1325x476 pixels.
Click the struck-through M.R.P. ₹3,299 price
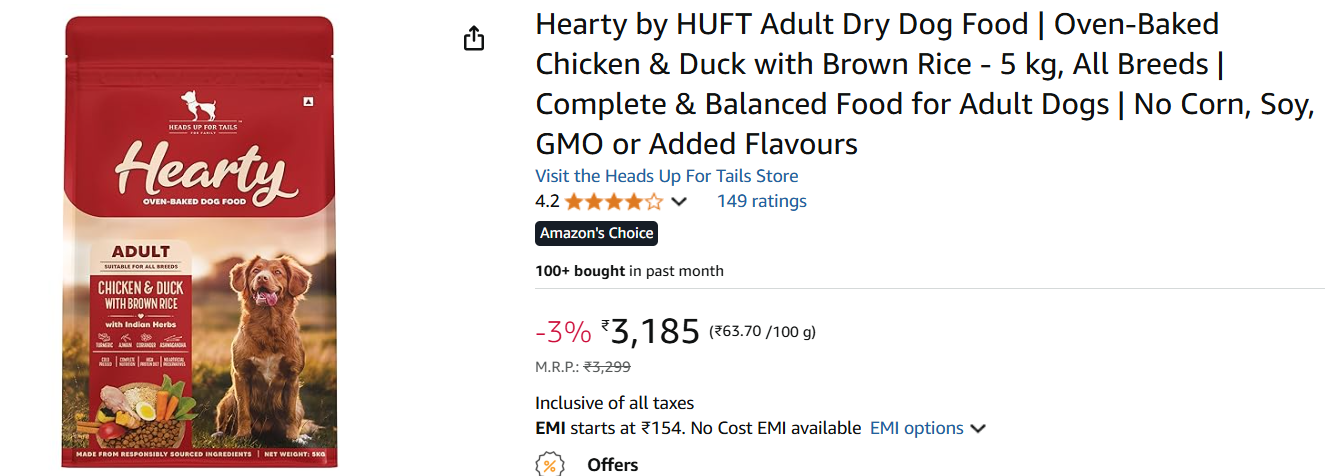click(607, 367)
